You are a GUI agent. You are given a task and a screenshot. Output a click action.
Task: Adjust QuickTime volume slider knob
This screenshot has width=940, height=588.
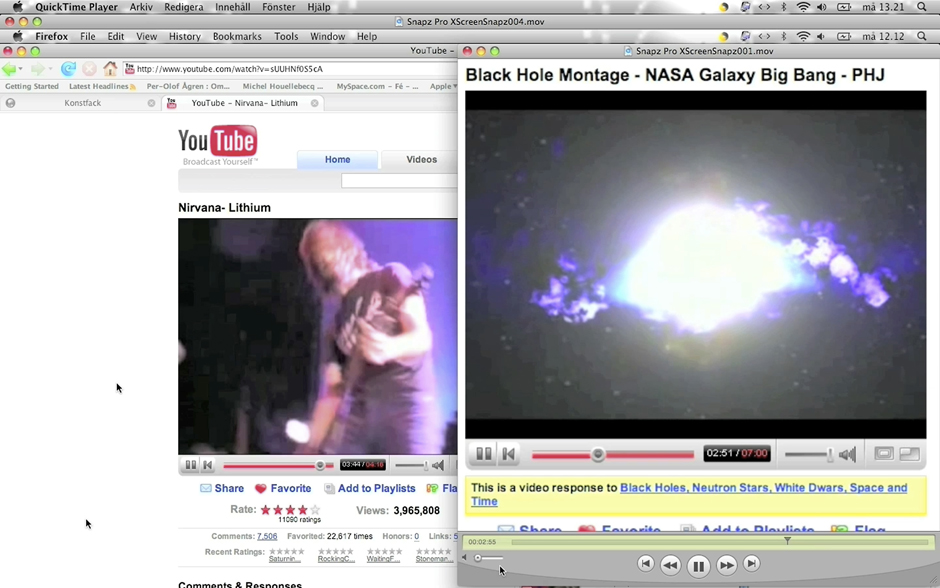coord(478,558)
